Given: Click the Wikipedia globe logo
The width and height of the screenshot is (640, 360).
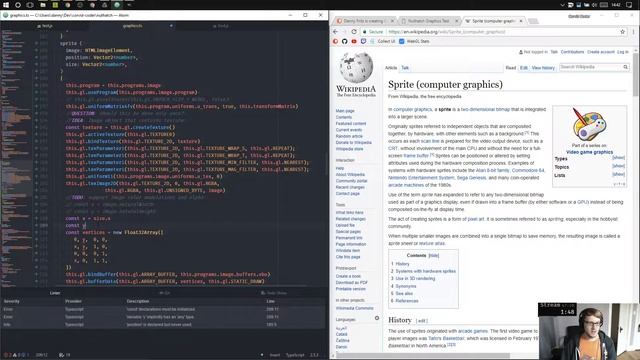Looking at the screenshot, I should tap(356, 68).
